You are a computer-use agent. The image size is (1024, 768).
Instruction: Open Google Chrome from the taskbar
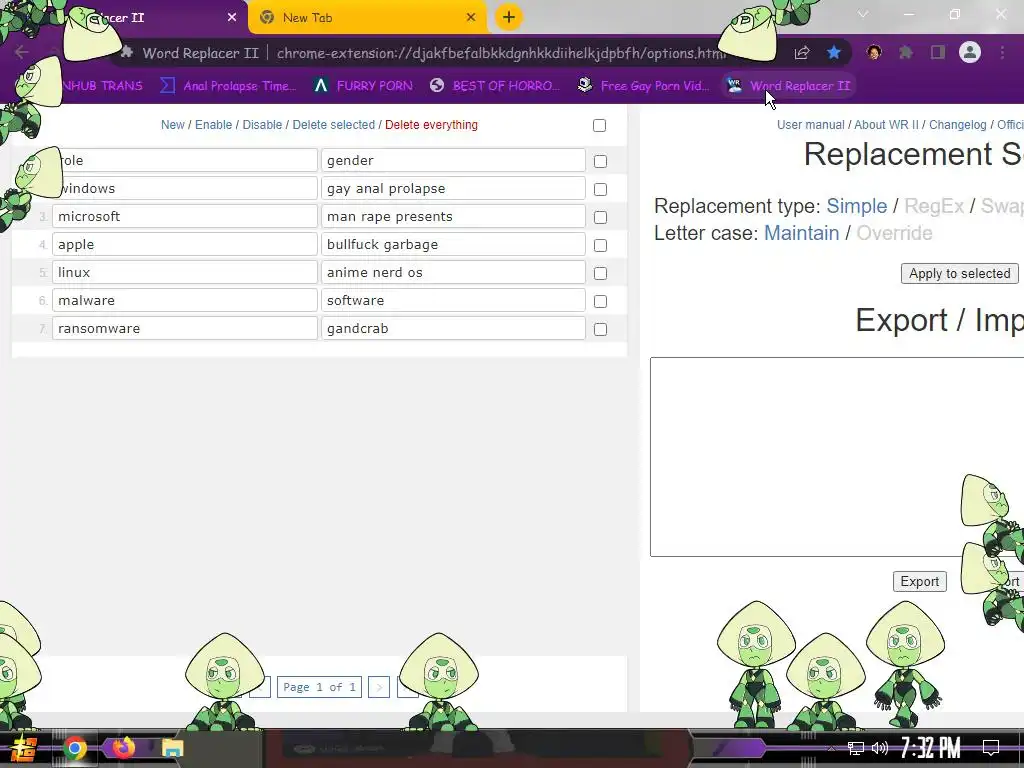(x=74, y=748)
